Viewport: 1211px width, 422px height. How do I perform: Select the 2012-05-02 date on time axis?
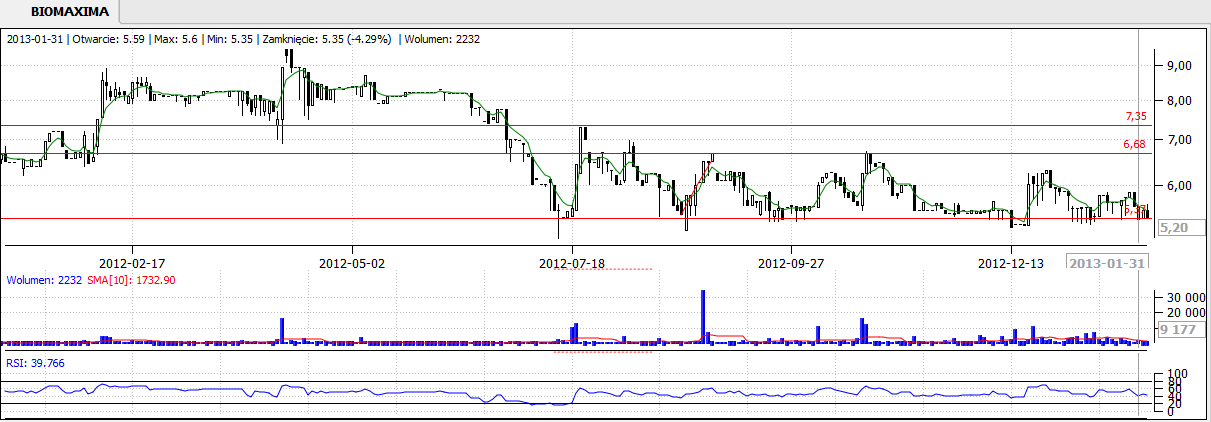coord(352,264)
